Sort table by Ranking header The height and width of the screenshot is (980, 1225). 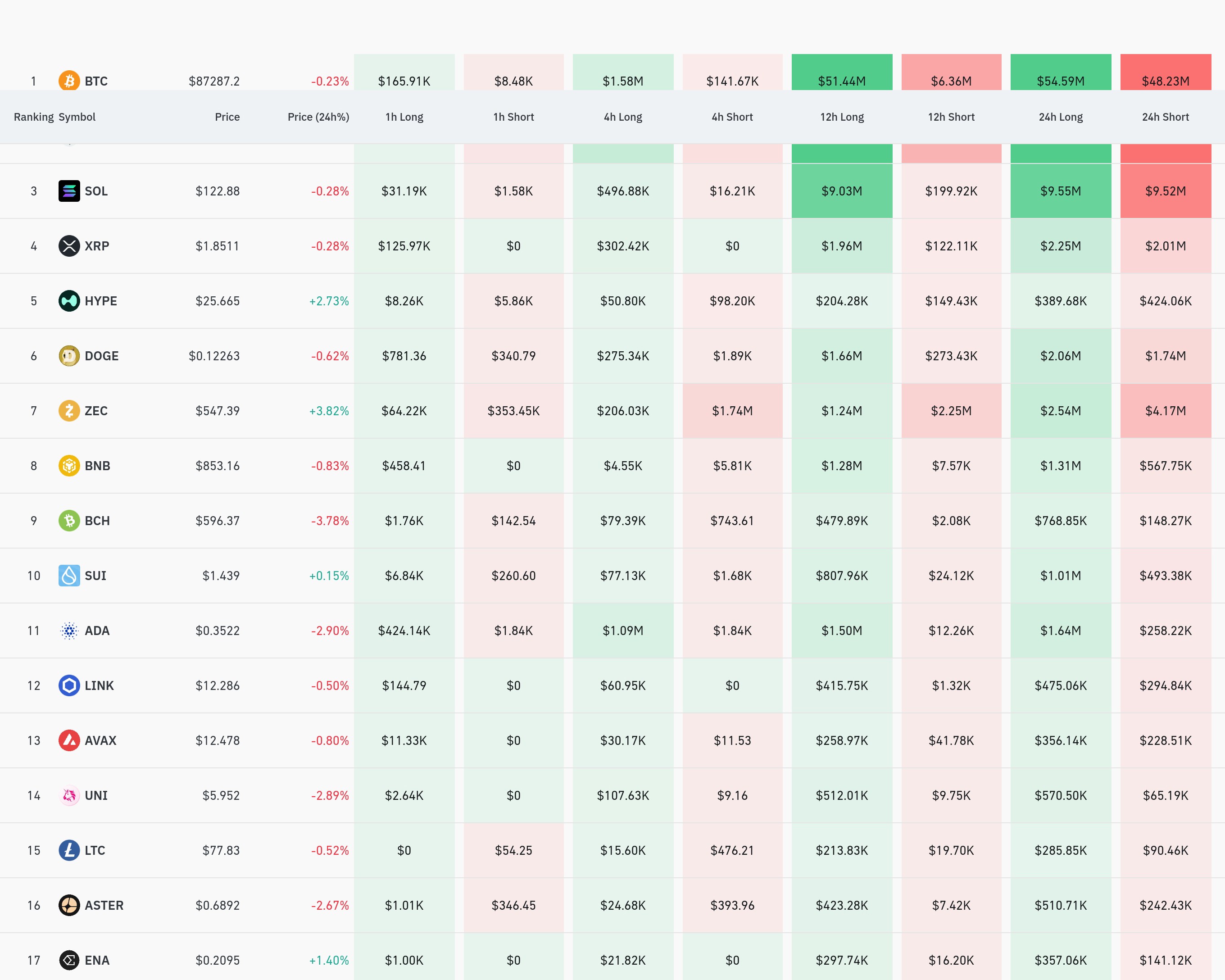(x=33, y=117)
